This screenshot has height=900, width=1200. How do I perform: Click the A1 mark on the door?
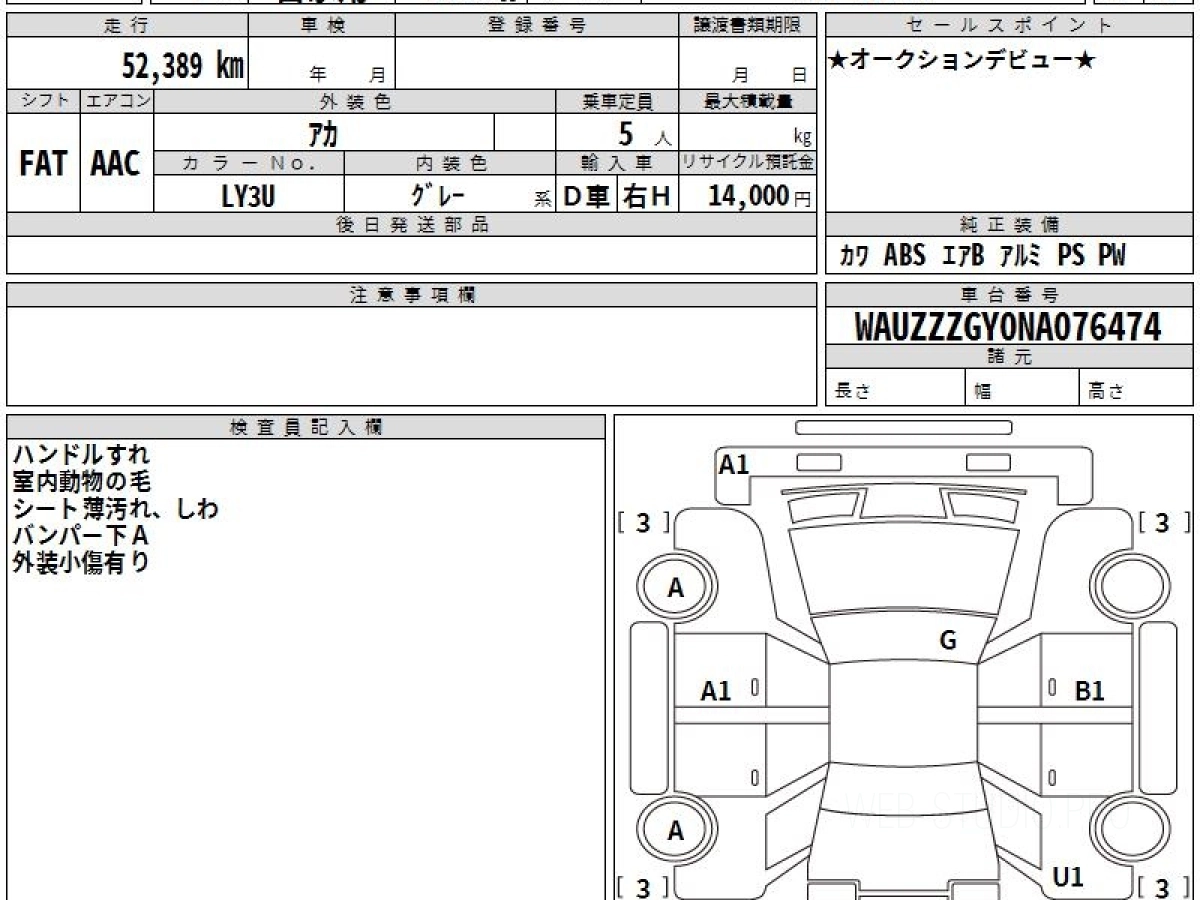(716, 691)
